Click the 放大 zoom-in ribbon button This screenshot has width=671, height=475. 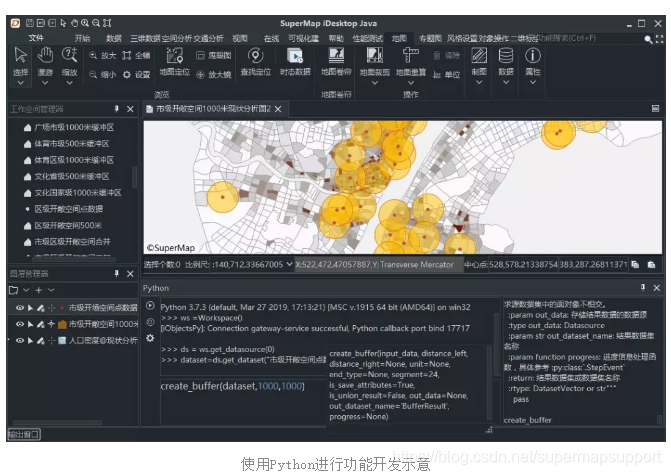click(x=103, y=55)
